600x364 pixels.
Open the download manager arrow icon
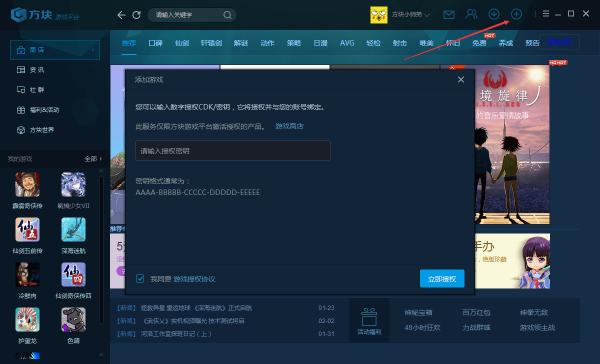[x=494, y=14]
